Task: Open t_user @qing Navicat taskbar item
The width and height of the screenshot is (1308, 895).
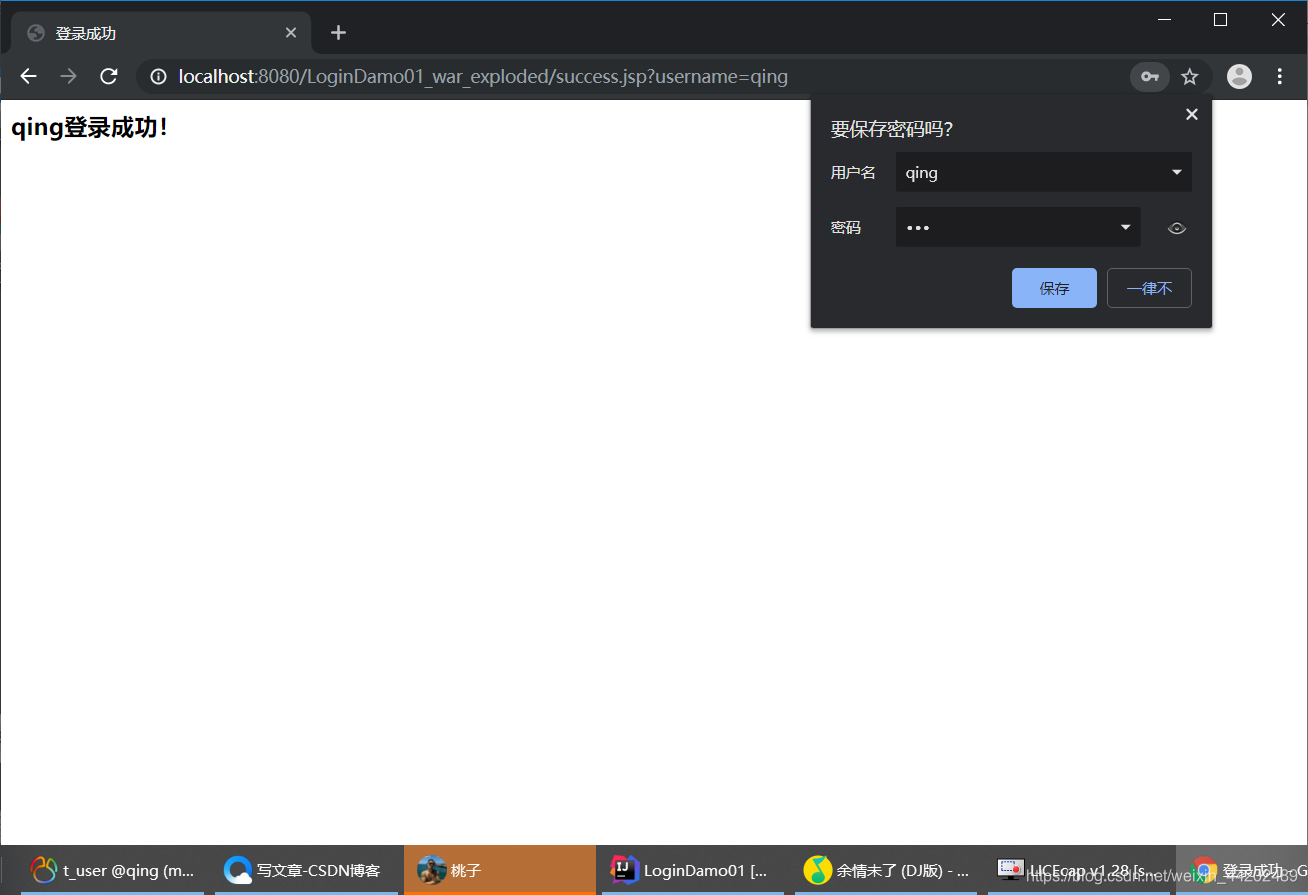Action: [x=112, y=870]
